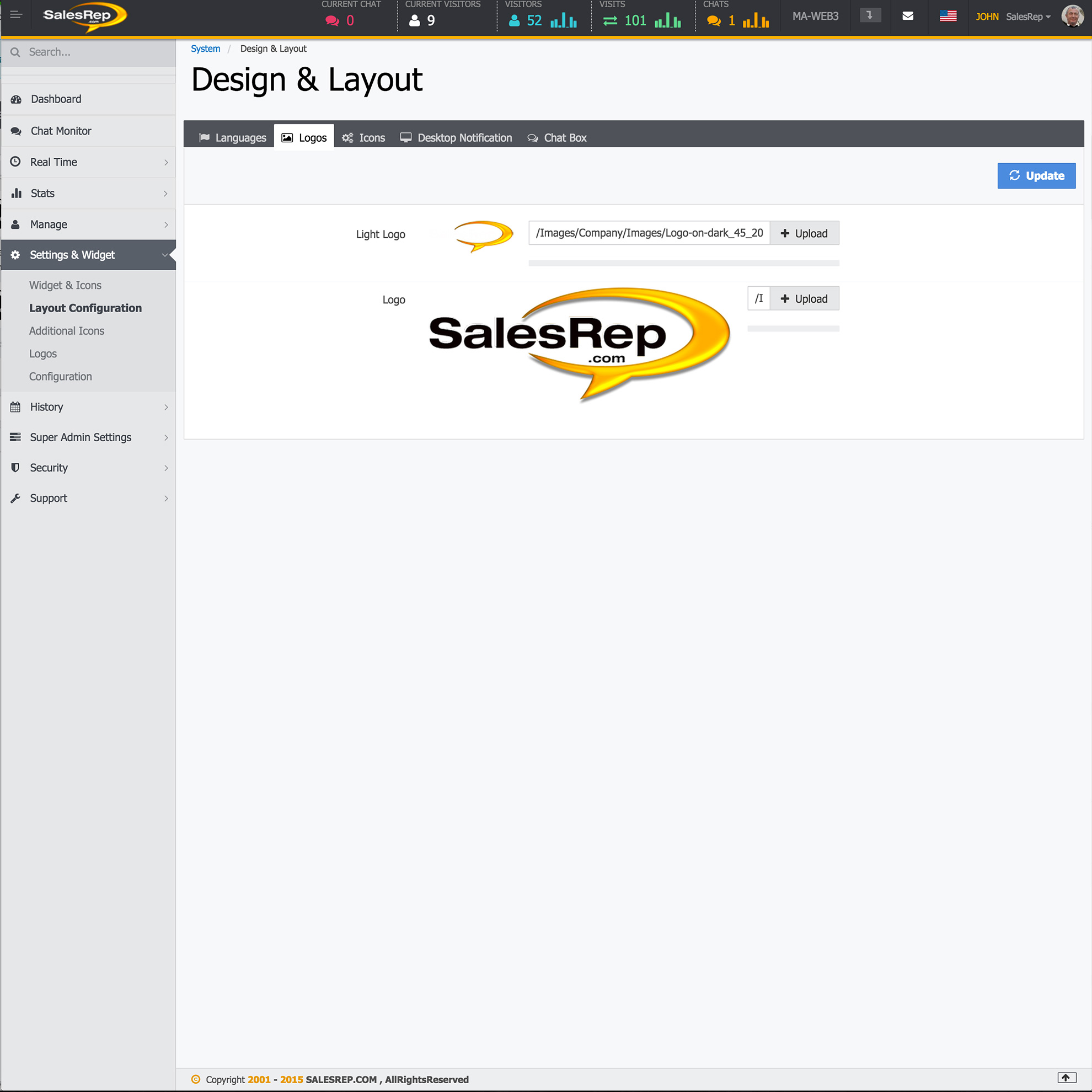Click the Chats bar chart icon
This screenshot has height=1092, width=1092.
tap(756, 21)
